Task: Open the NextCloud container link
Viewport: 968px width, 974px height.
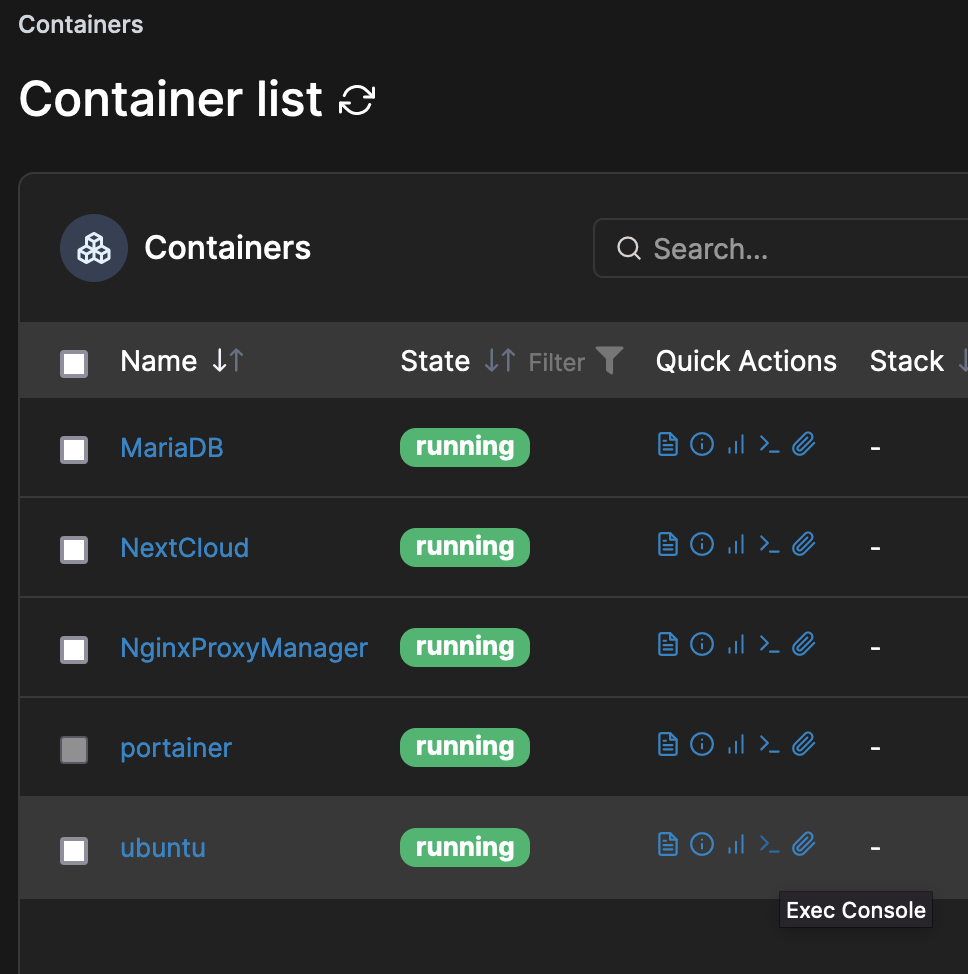Action: point(185,548)
